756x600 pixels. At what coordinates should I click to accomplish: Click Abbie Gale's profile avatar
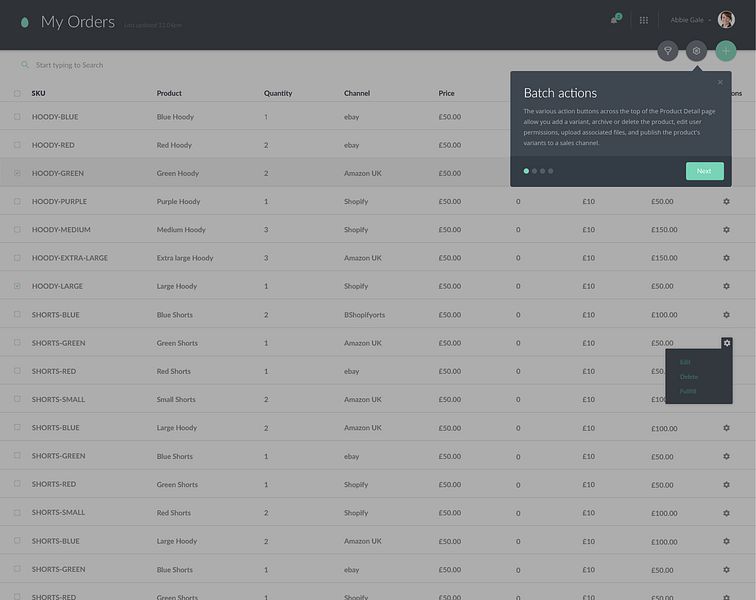tap(726, 20)
